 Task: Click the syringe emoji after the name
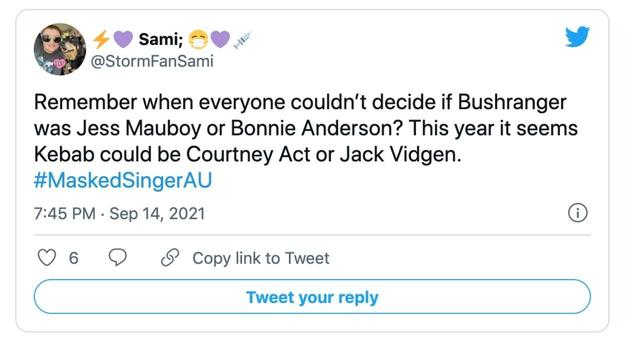tap(242, 40)
